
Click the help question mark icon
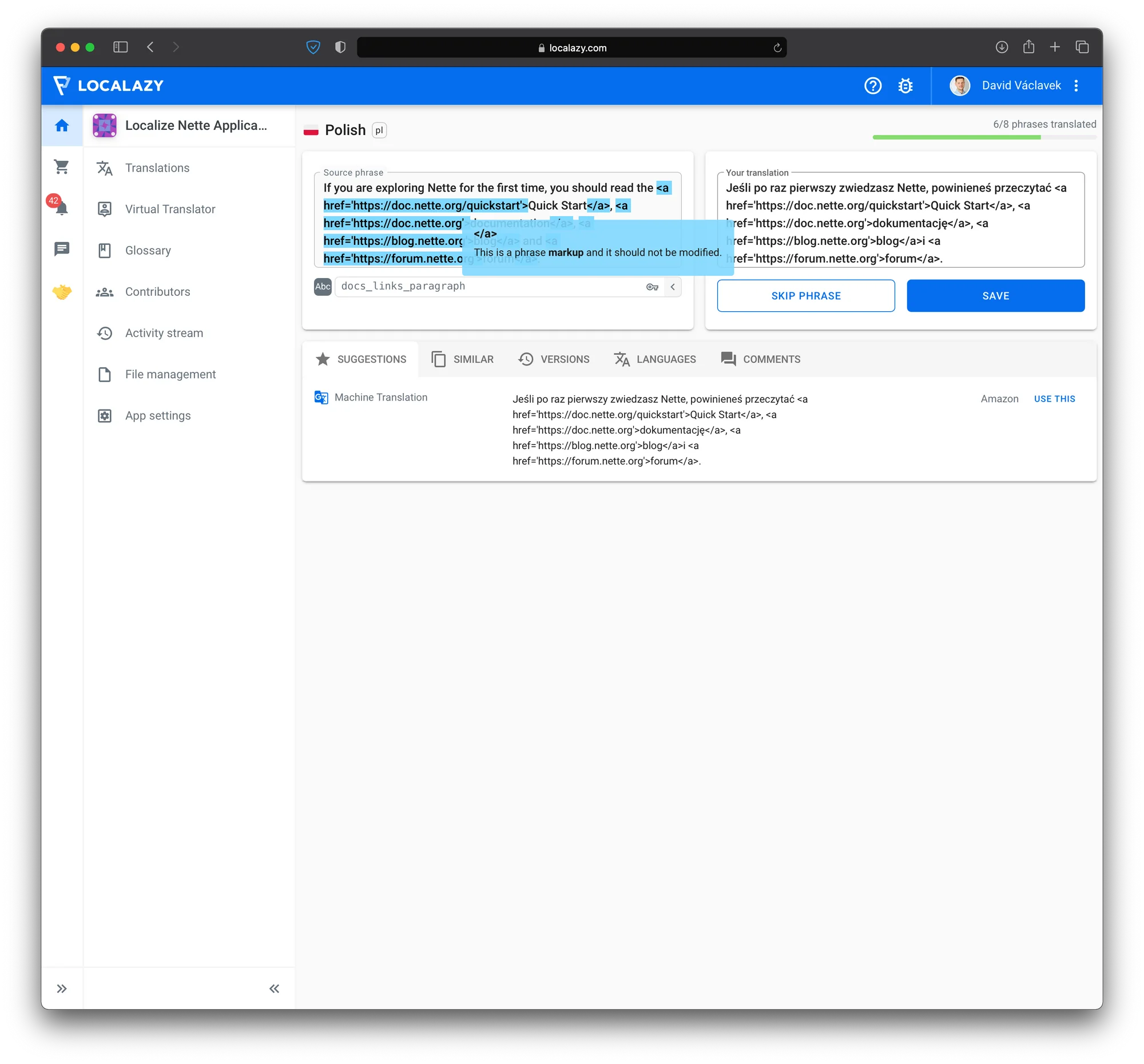(x=872, y=86)
